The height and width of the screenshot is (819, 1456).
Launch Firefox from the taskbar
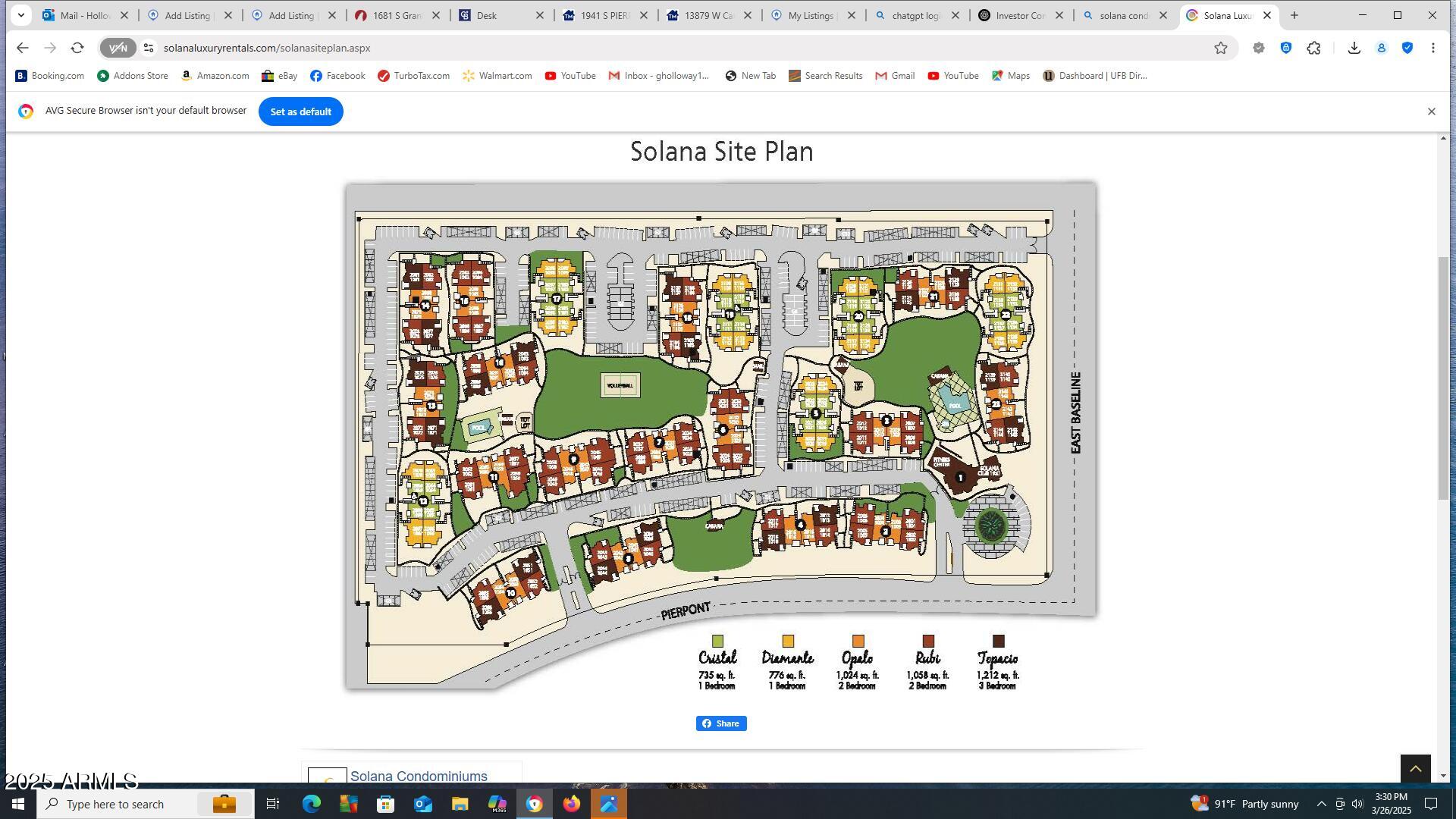point(572,804)
